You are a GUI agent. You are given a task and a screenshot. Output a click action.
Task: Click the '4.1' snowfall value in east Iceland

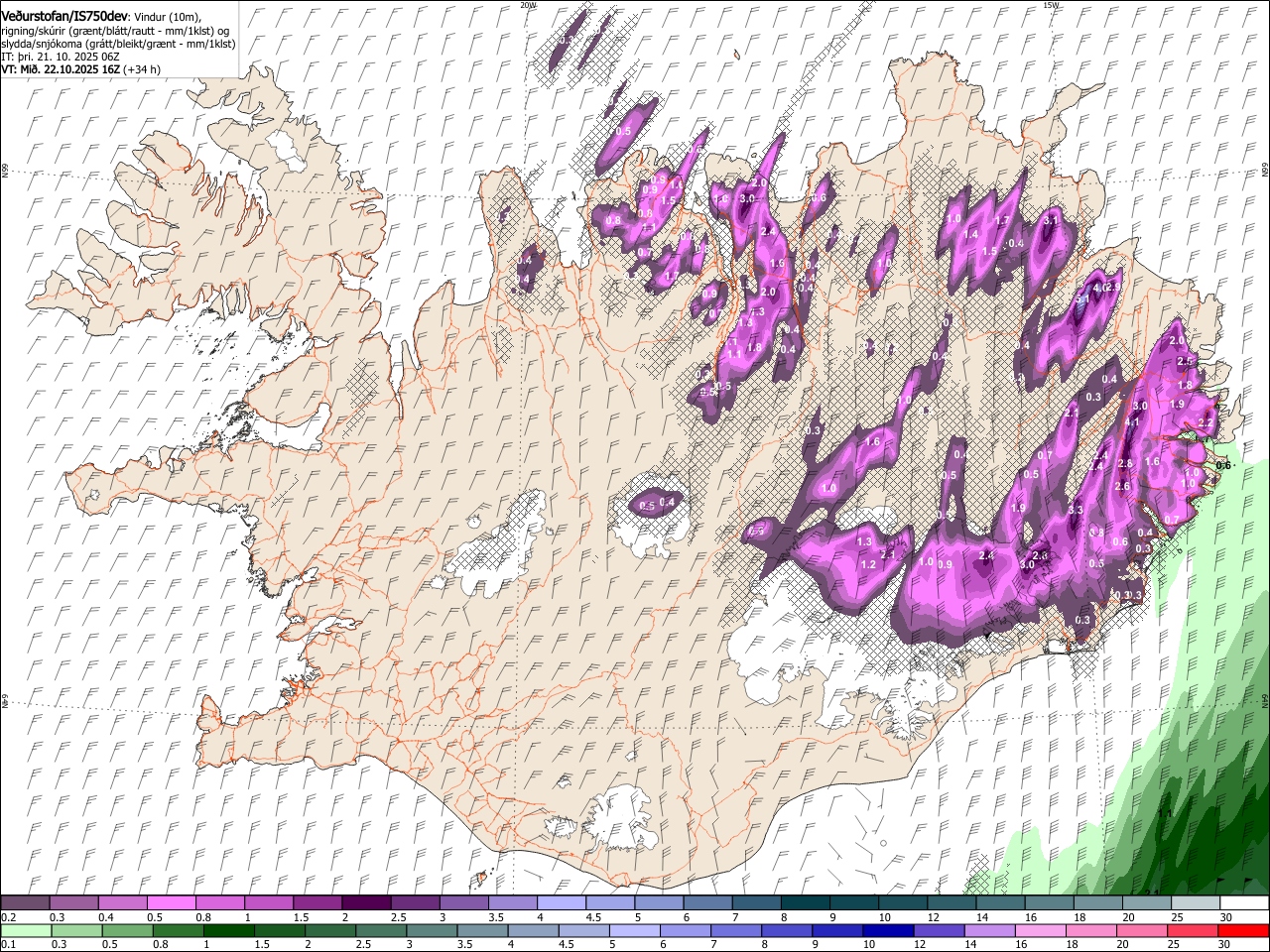click(x=1131, y=422)
